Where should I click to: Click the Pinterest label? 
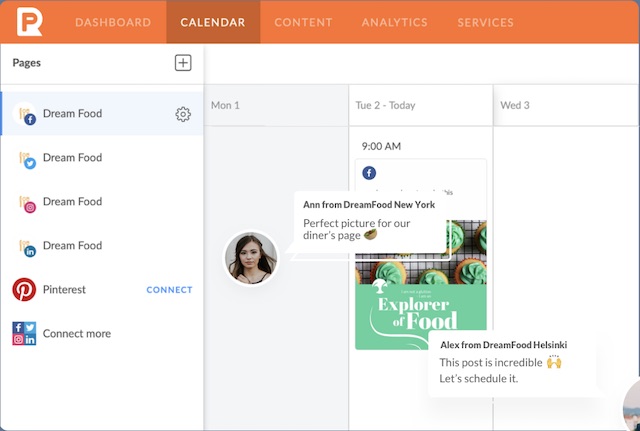pos(64,290)
